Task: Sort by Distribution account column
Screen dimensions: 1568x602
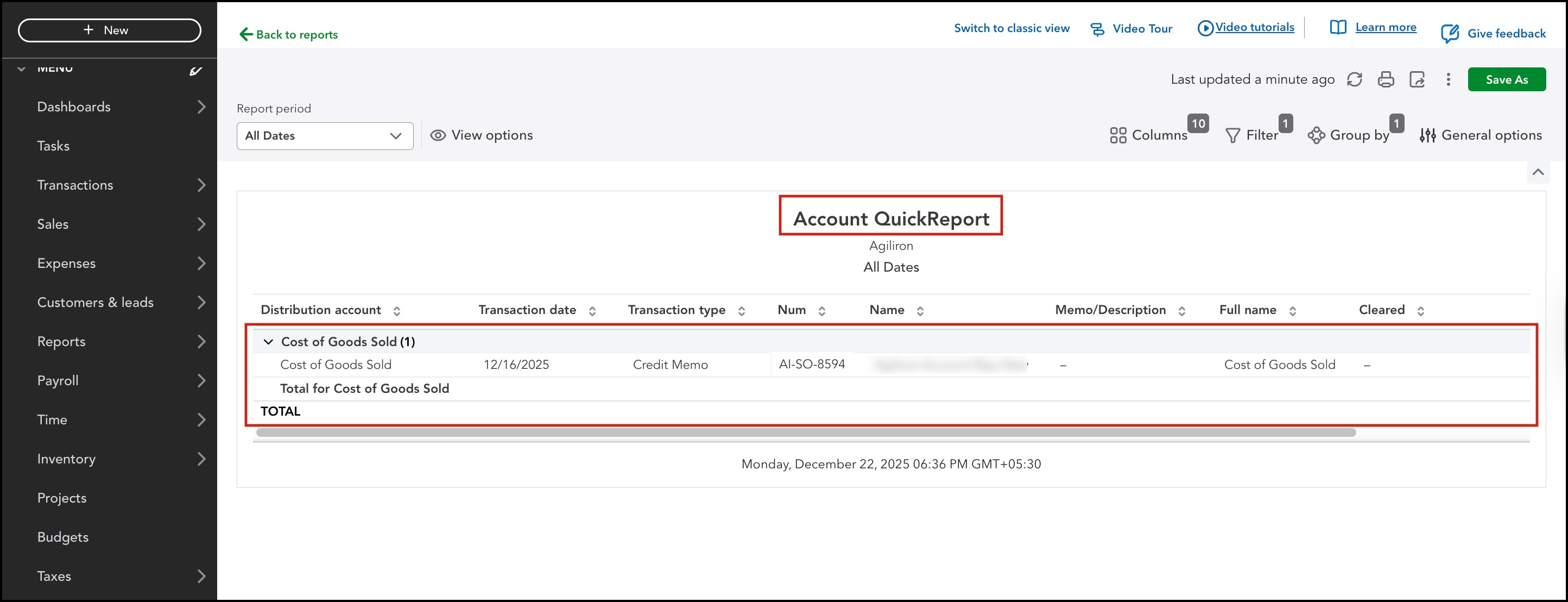Action: click(x=396, y=311)
